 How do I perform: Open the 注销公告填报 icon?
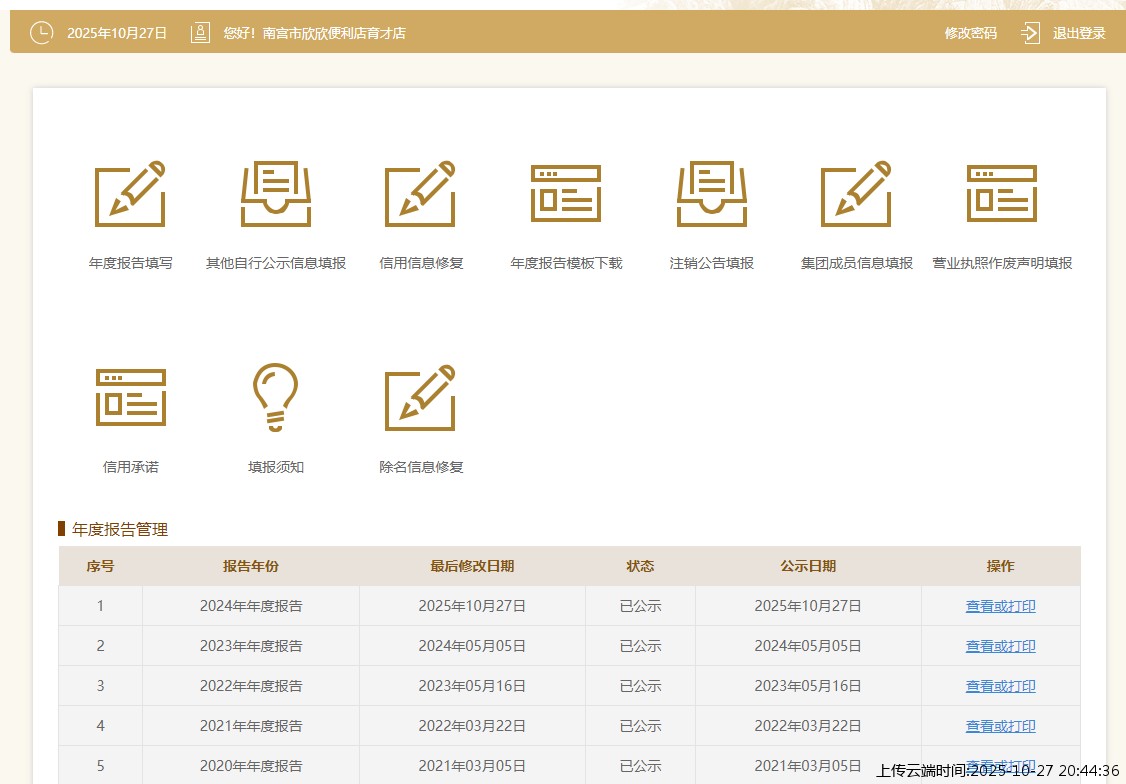(712, 195)
